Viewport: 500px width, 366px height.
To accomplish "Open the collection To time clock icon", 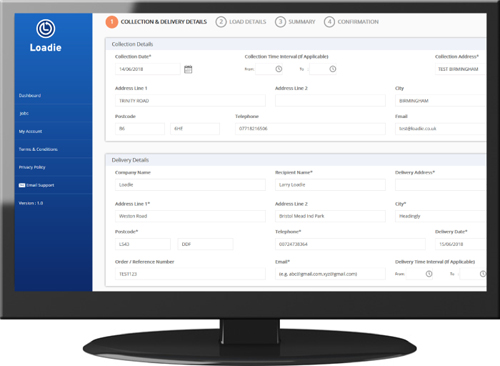I will pos(333,69).
